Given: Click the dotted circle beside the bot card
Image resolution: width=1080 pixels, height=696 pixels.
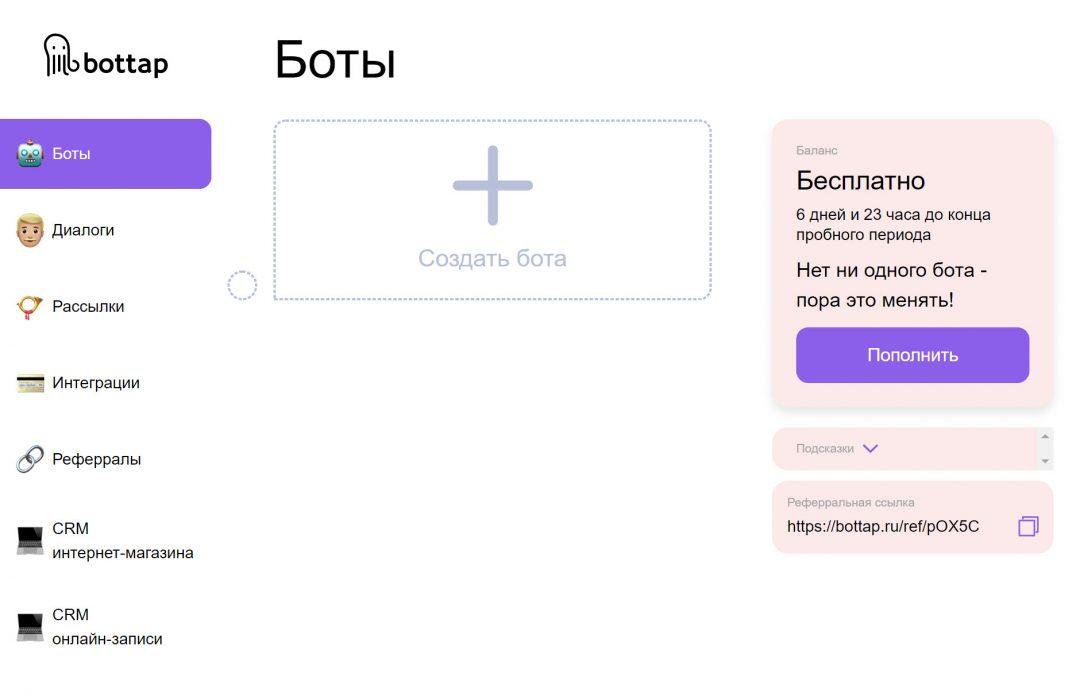Looking at the screenshot, I should (x=242, y=286).
